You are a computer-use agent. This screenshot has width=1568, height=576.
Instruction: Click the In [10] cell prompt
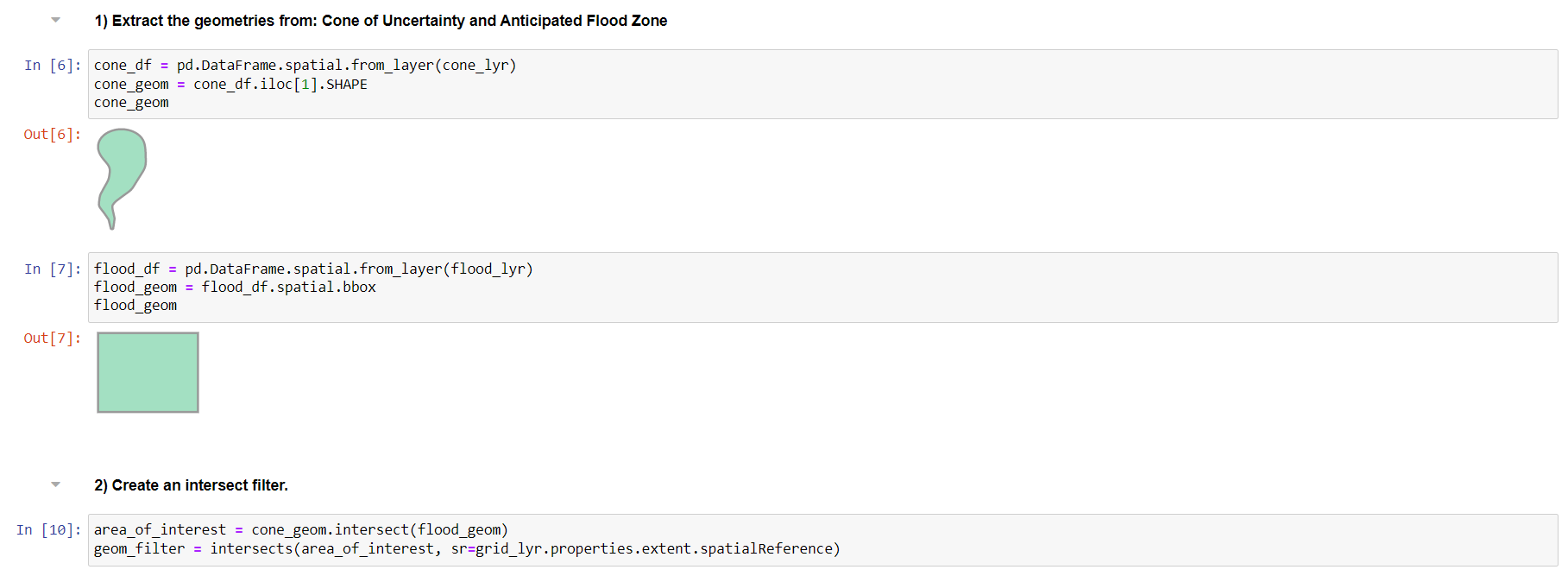pyautogui.click(x=49, y=530)
